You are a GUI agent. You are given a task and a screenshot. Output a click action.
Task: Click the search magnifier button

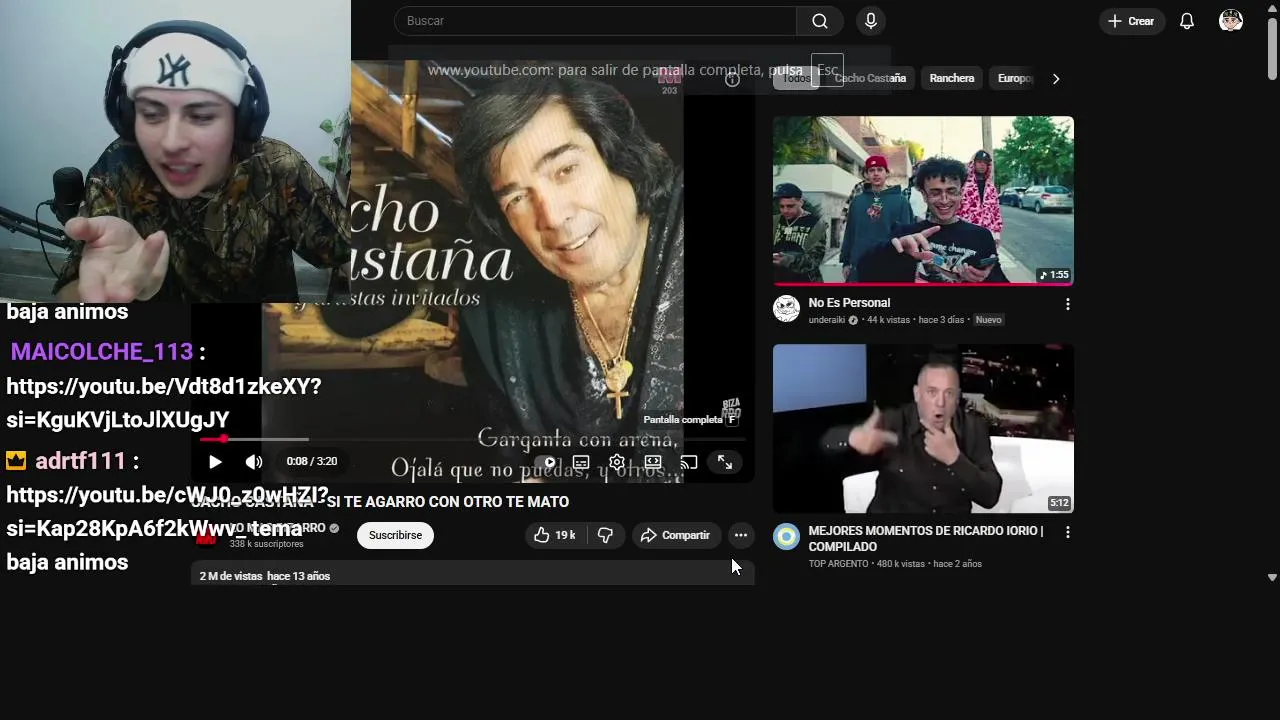[819, 21]
